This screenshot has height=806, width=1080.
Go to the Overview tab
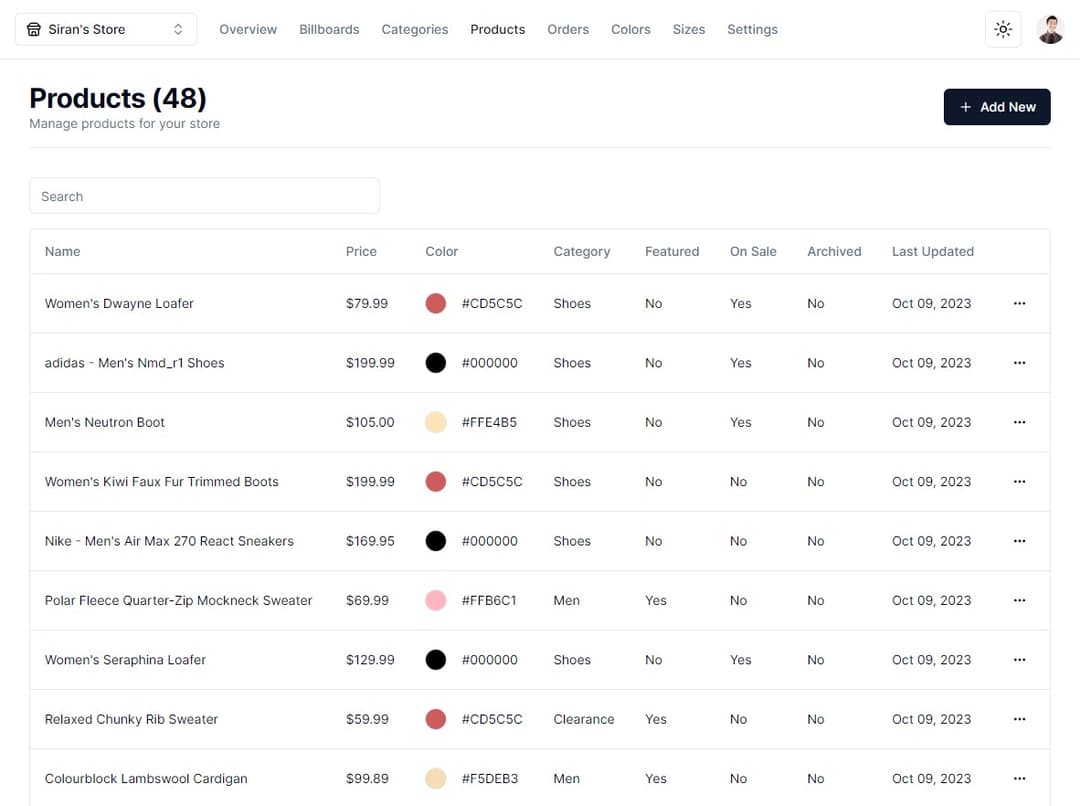point(248,30)
